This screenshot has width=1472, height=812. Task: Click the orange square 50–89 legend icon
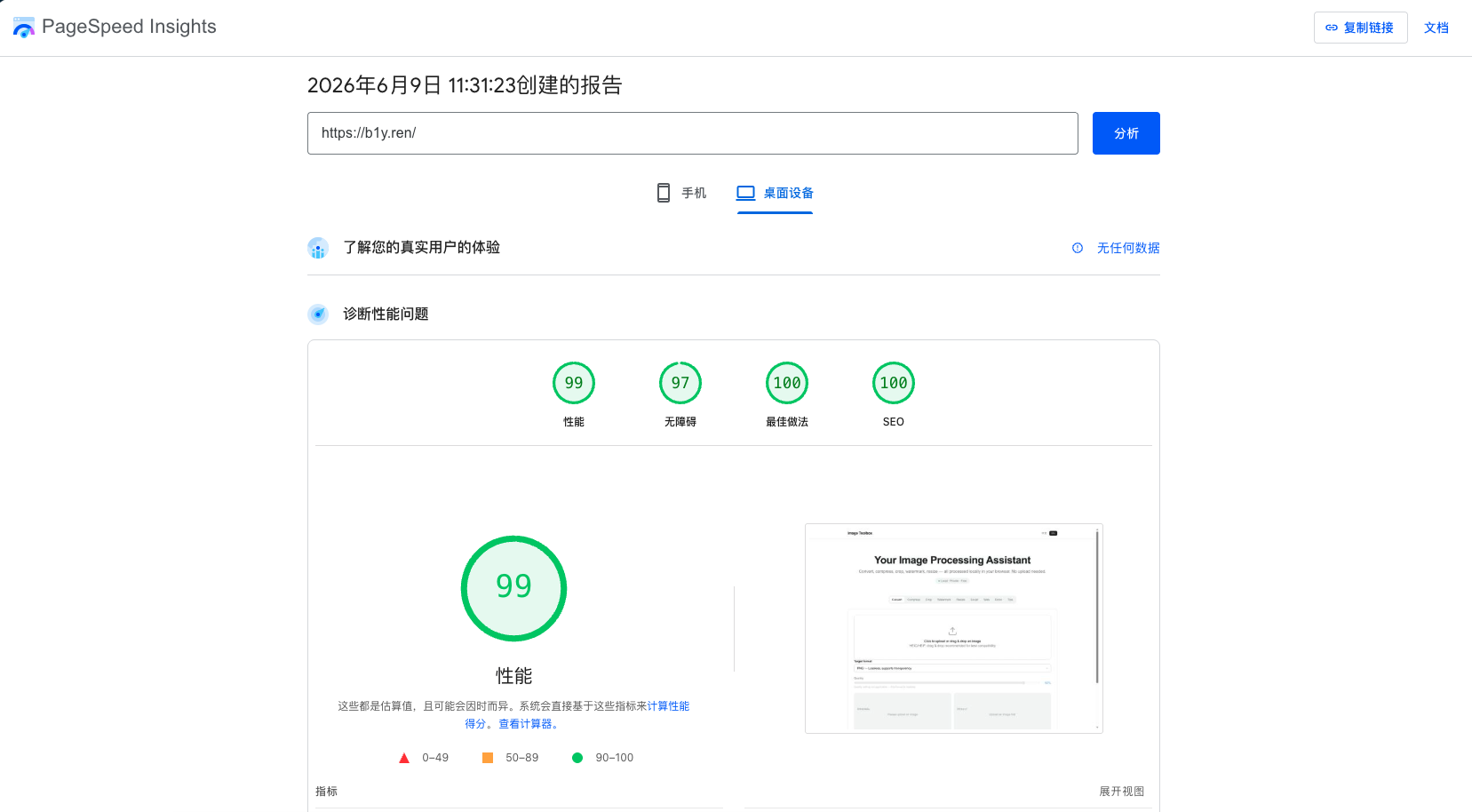tap(488, 758)
